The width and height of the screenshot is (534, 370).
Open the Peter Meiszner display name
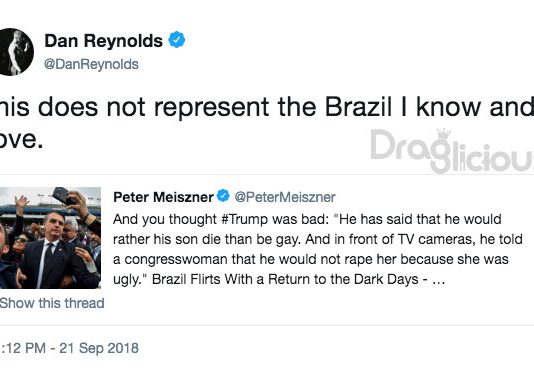(163, 197)
